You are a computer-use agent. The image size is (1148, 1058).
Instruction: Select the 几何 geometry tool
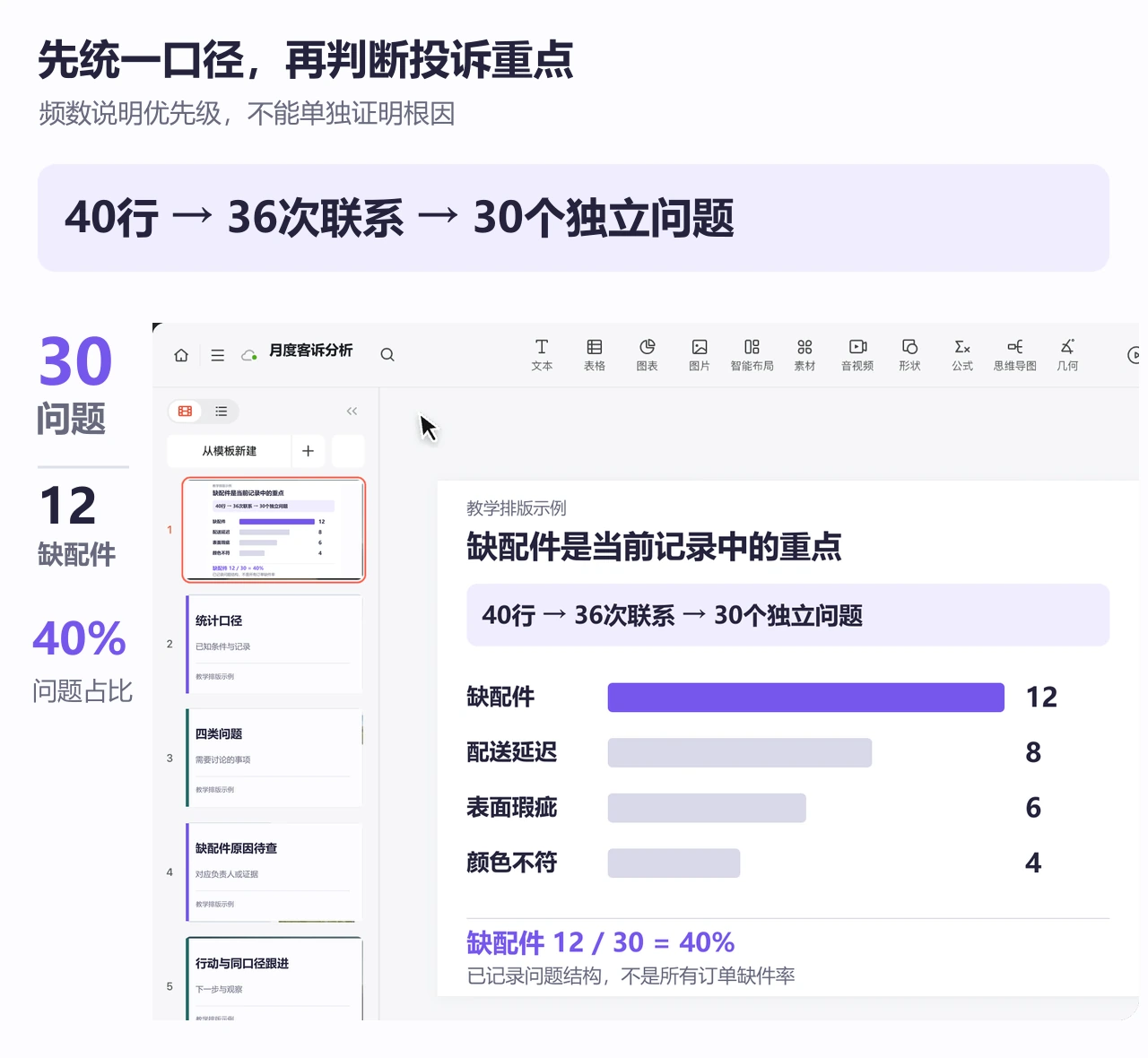click(x=1067, y=355)
